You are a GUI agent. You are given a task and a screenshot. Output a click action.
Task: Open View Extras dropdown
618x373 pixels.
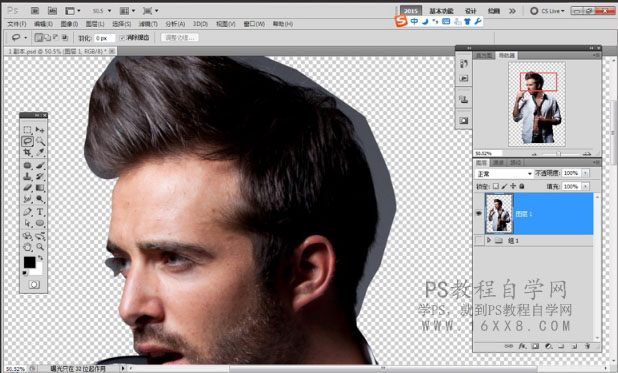73,11
